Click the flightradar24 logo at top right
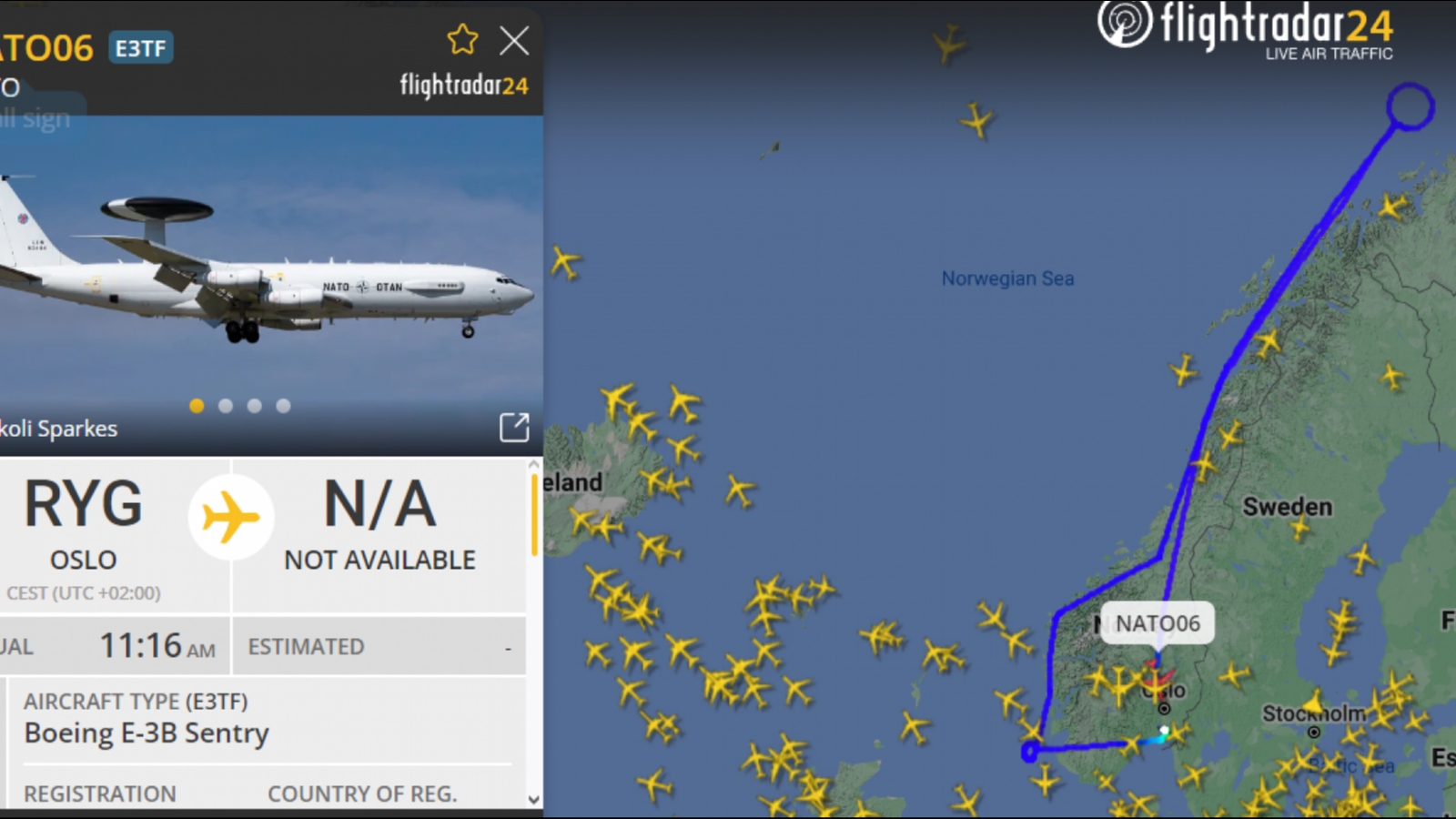The width and height of the screenshot is (1456, 819). (x=1246, y=30)
